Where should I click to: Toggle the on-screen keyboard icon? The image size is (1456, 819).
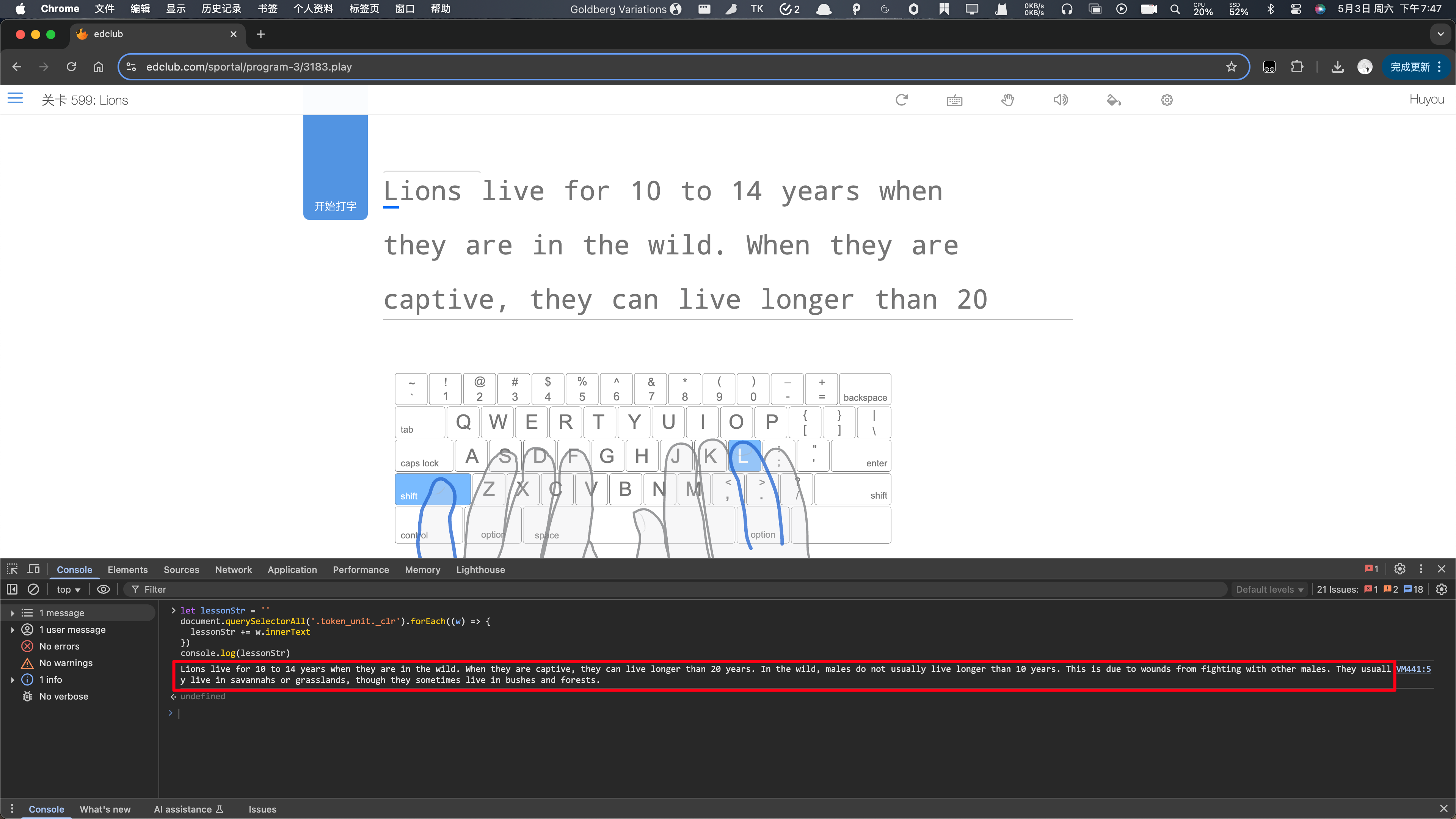(954, 100)
